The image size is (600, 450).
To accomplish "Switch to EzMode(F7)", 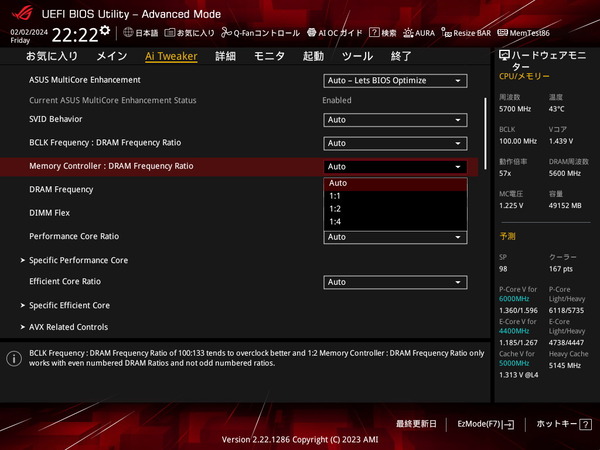I will [x=485, y=424].
